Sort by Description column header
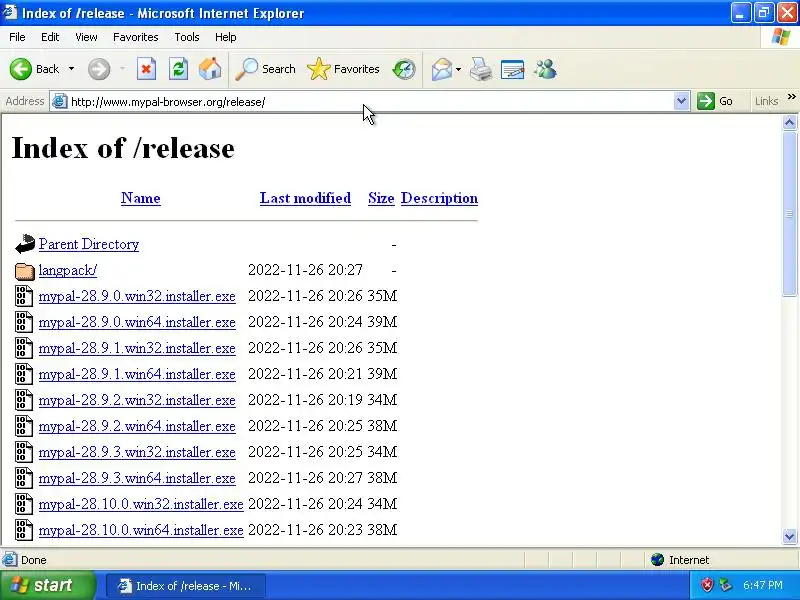Image resolution: width=800 pixels, height=600 pixels. pyautogui.click(x=439, y=198)
